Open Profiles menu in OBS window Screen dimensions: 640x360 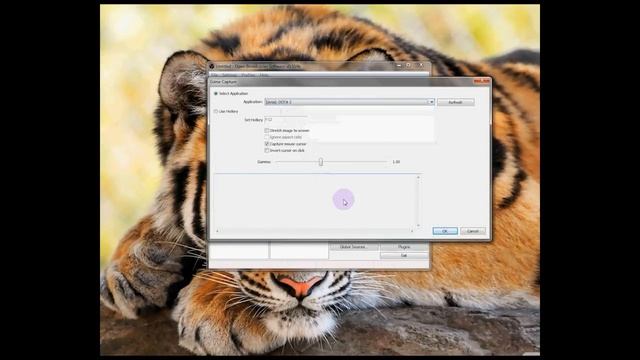tap(248, 75)
